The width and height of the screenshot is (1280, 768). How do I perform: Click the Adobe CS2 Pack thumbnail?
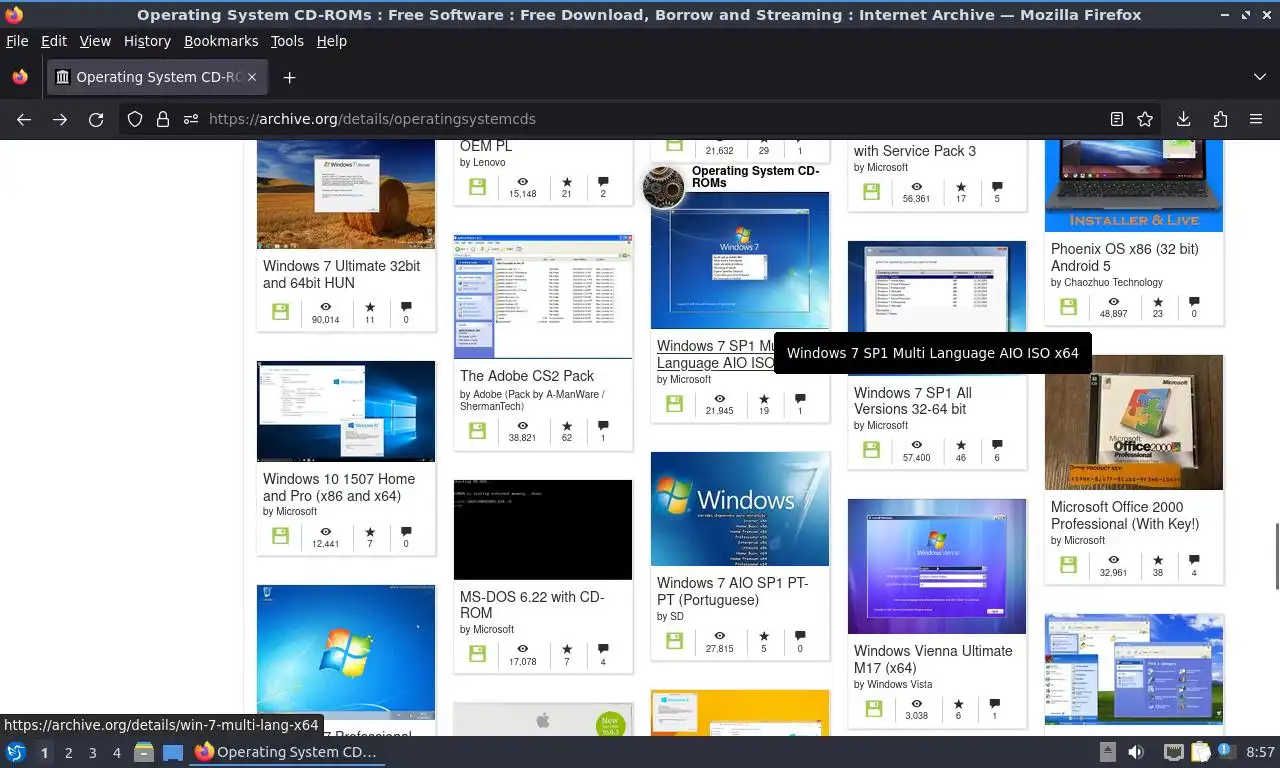click(x=543, y=296)
